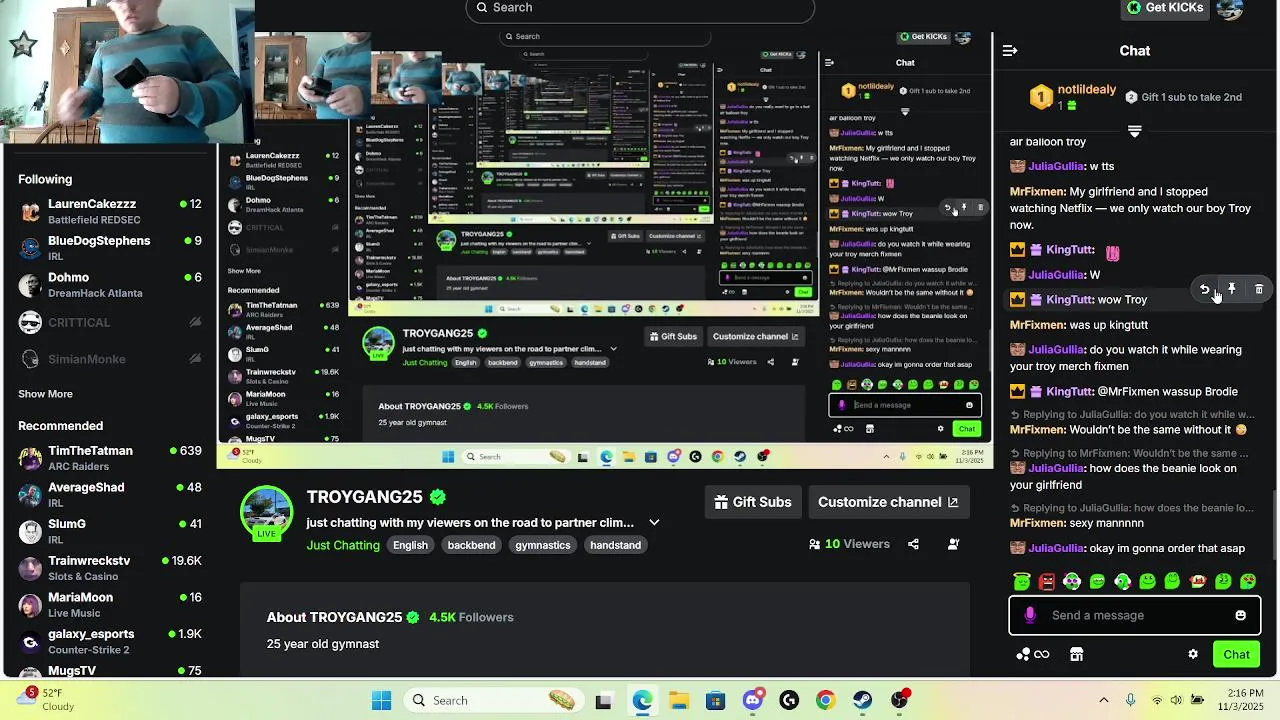
Task: Select the English language tag
Action: point(410,545)
